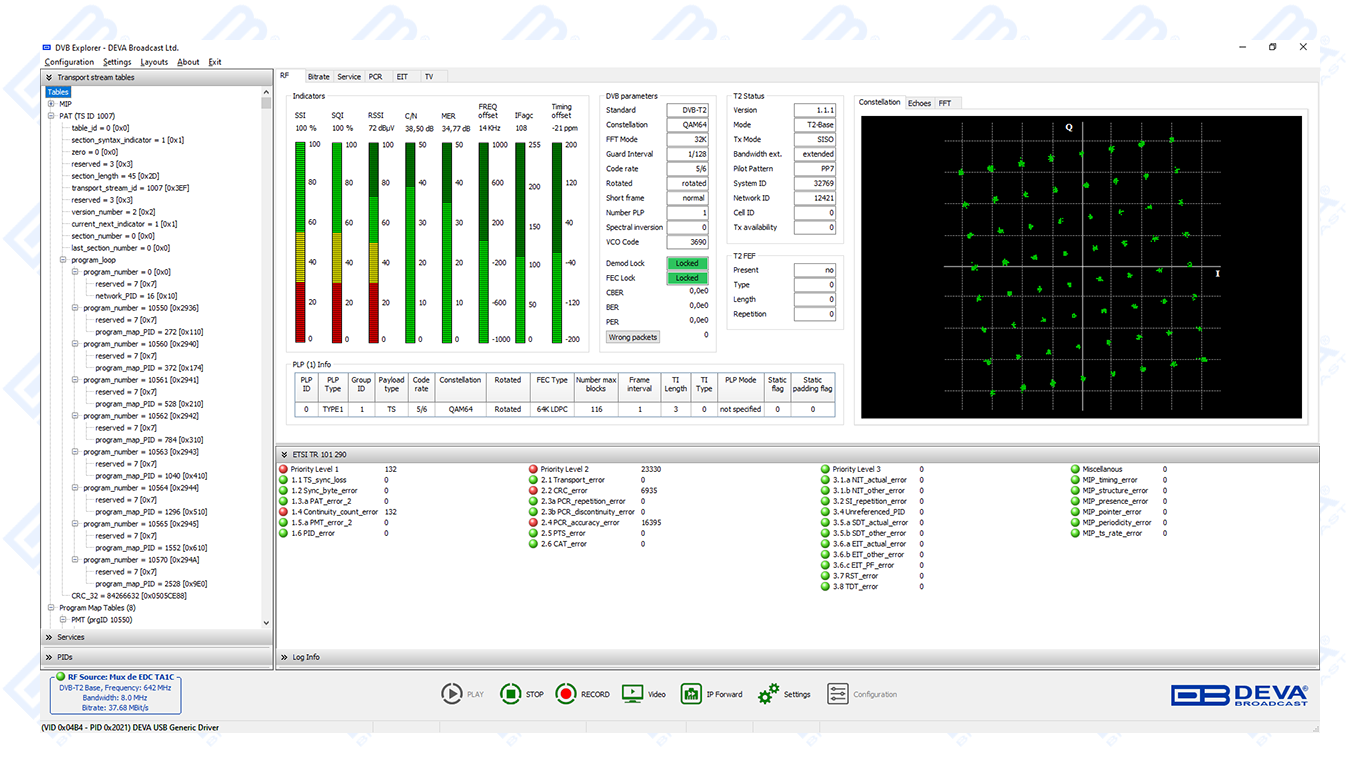
Task: Open the Layouts menu
Action: (154, 62)
